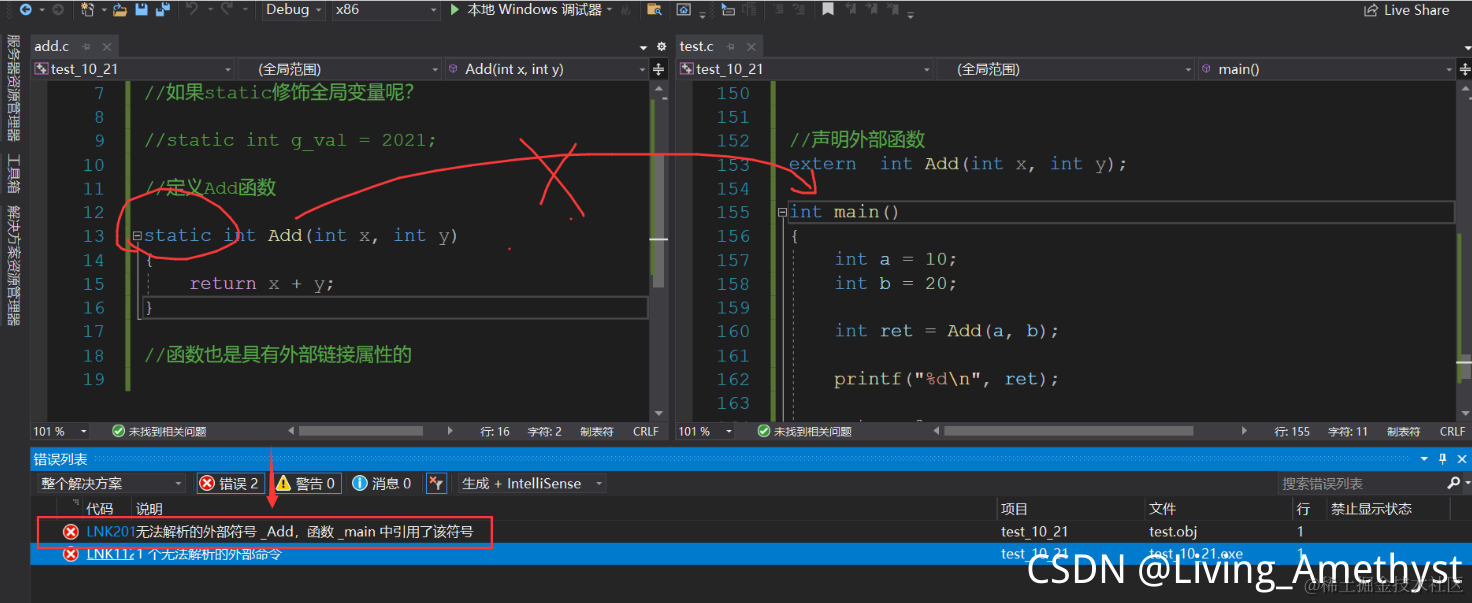The width and height of the screenshot is (1472, 603).
Task: Collapse the int main() function block
Action: click(782, 212)
